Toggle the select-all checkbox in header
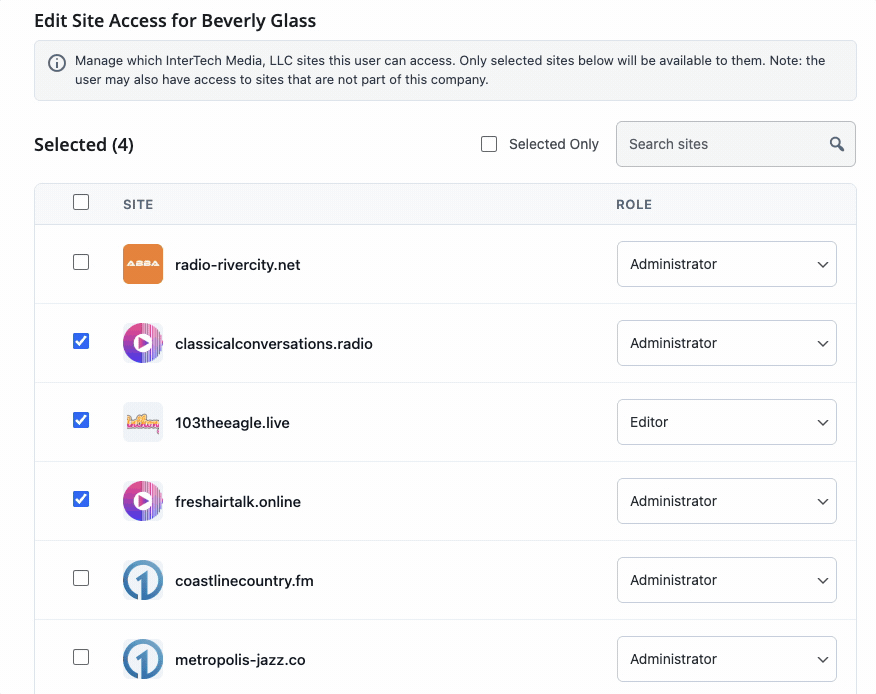This screenshot has height=694, width=876. [81, 202]
